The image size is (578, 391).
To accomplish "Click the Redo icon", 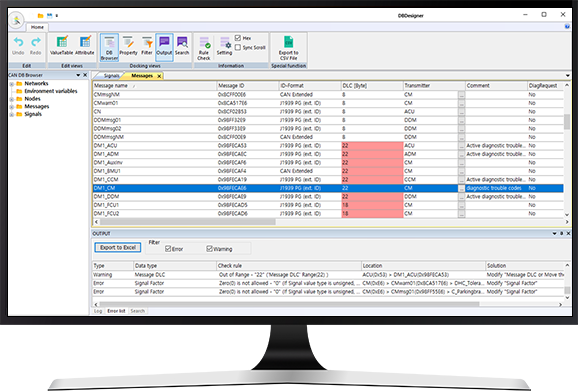I will click(x=35, y=46).
